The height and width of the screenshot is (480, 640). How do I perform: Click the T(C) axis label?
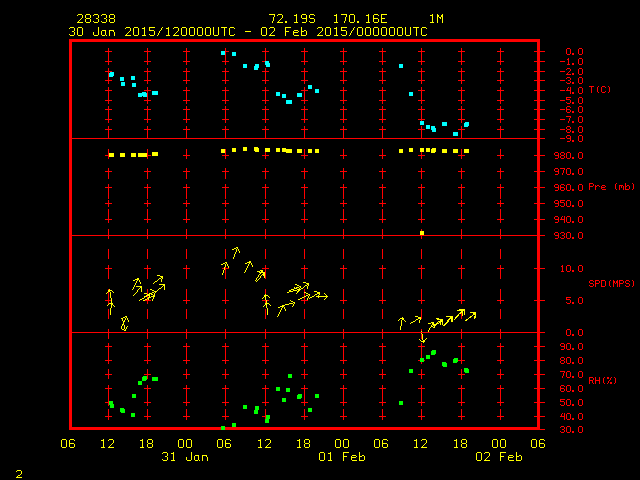(600, 89)
